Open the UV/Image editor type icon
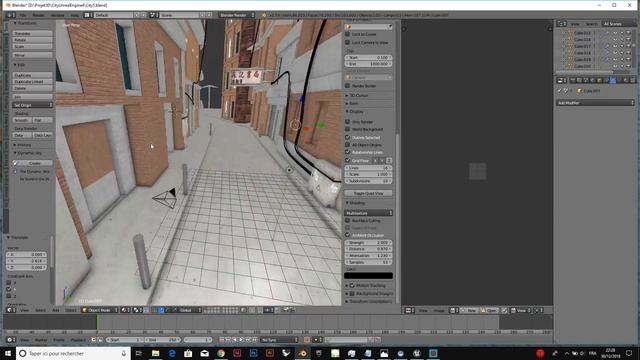640x360 pixels. [x=410, y=311]
